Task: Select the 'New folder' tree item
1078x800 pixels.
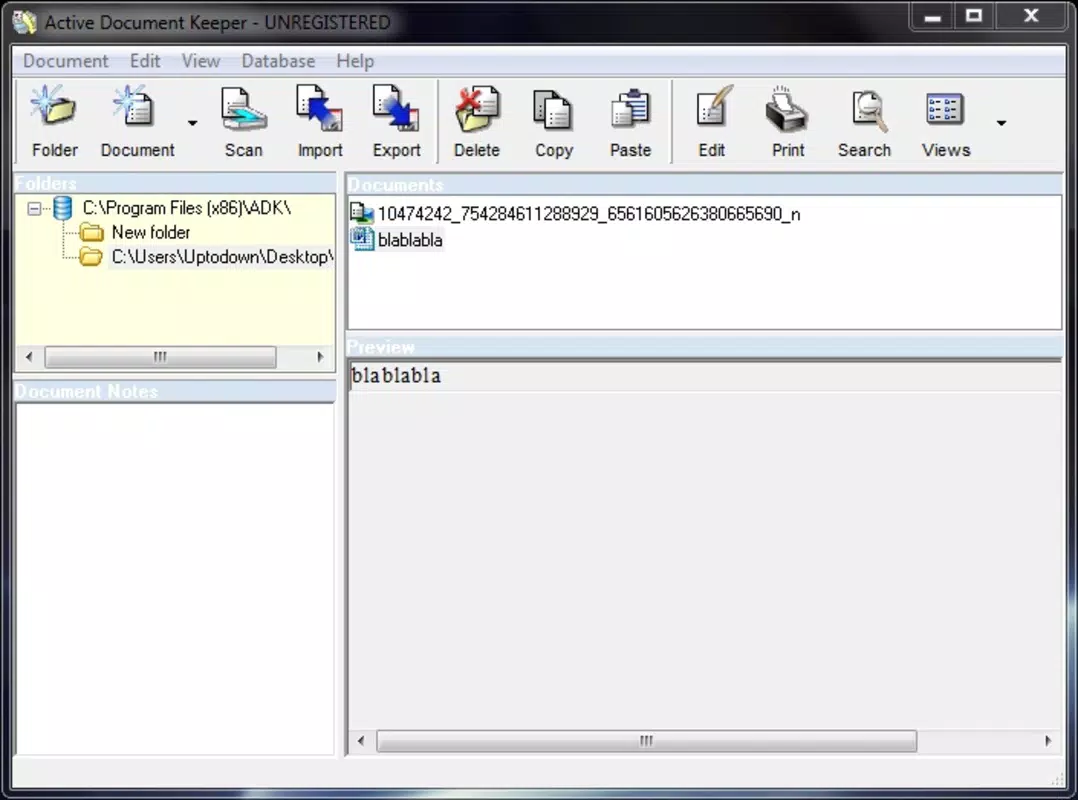Action: [151, 232]
